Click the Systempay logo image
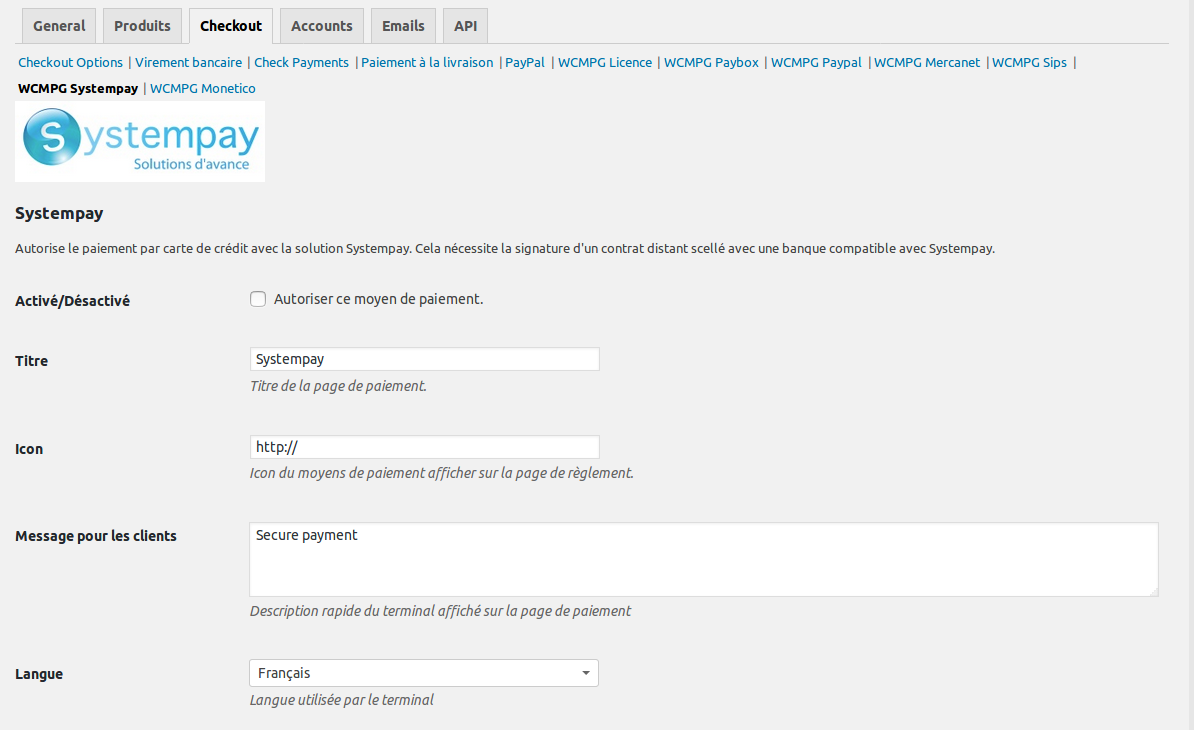 pyautogui.click(x=140, y=142)
